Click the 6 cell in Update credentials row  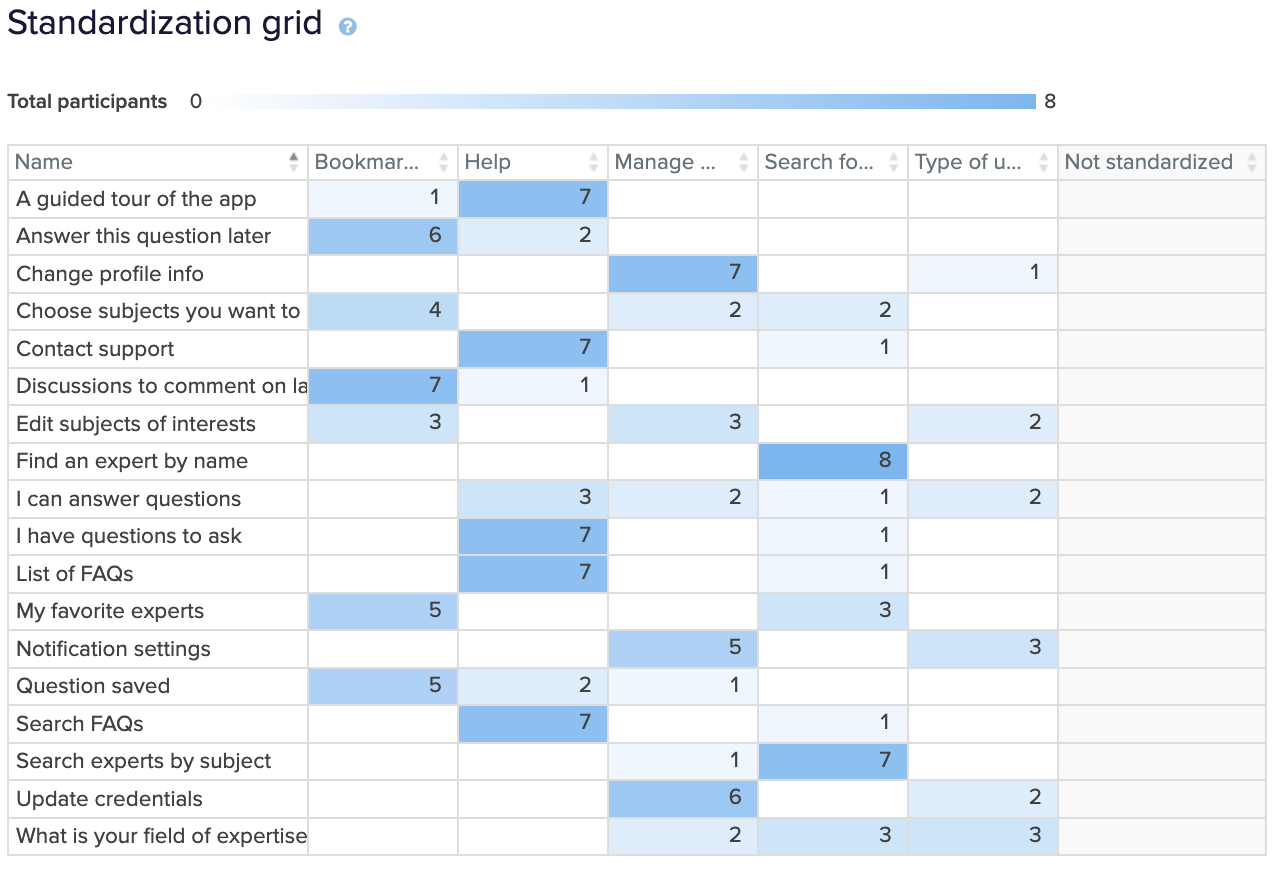(683, 799)
